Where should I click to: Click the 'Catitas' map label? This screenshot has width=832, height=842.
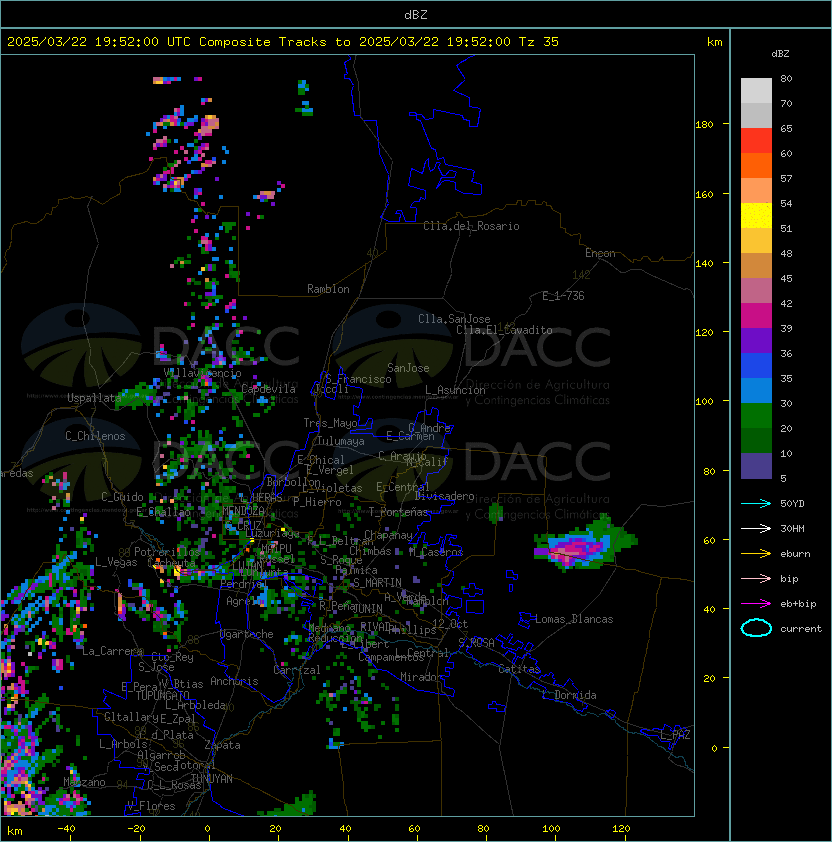(519, 669)
